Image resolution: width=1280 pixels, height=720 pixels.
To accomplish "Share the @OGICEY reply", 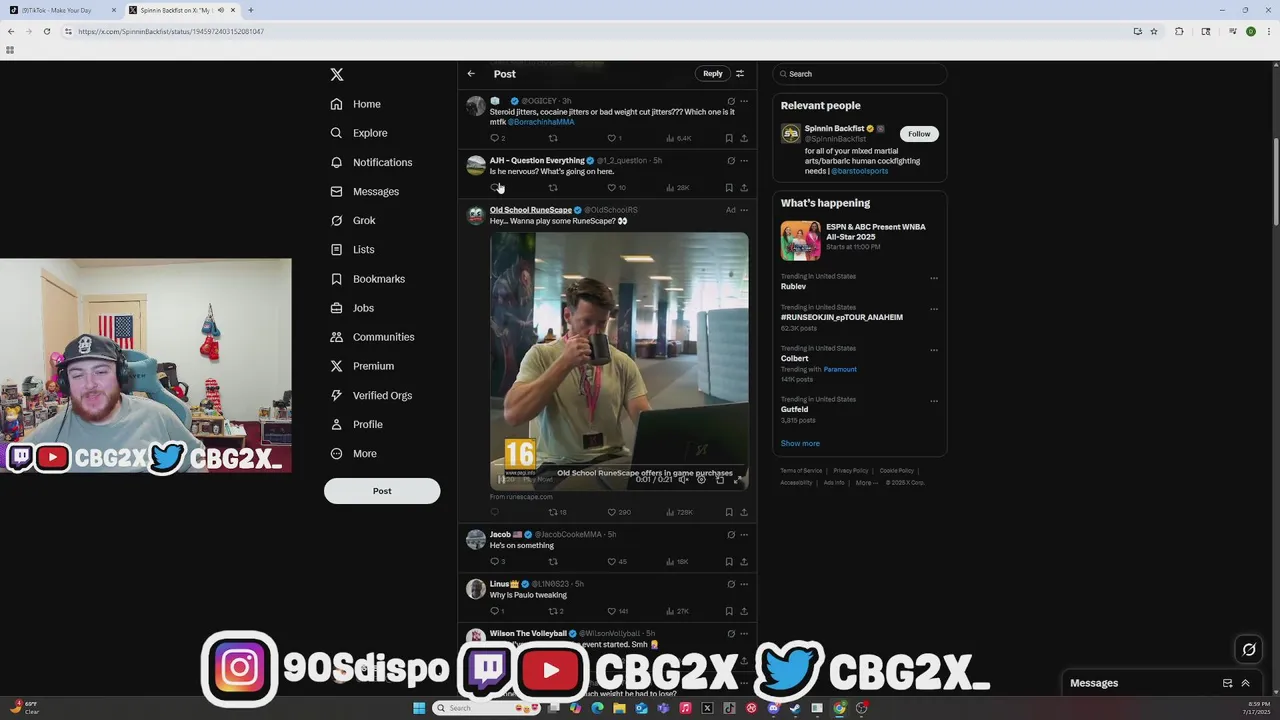I will coord(744,138).
